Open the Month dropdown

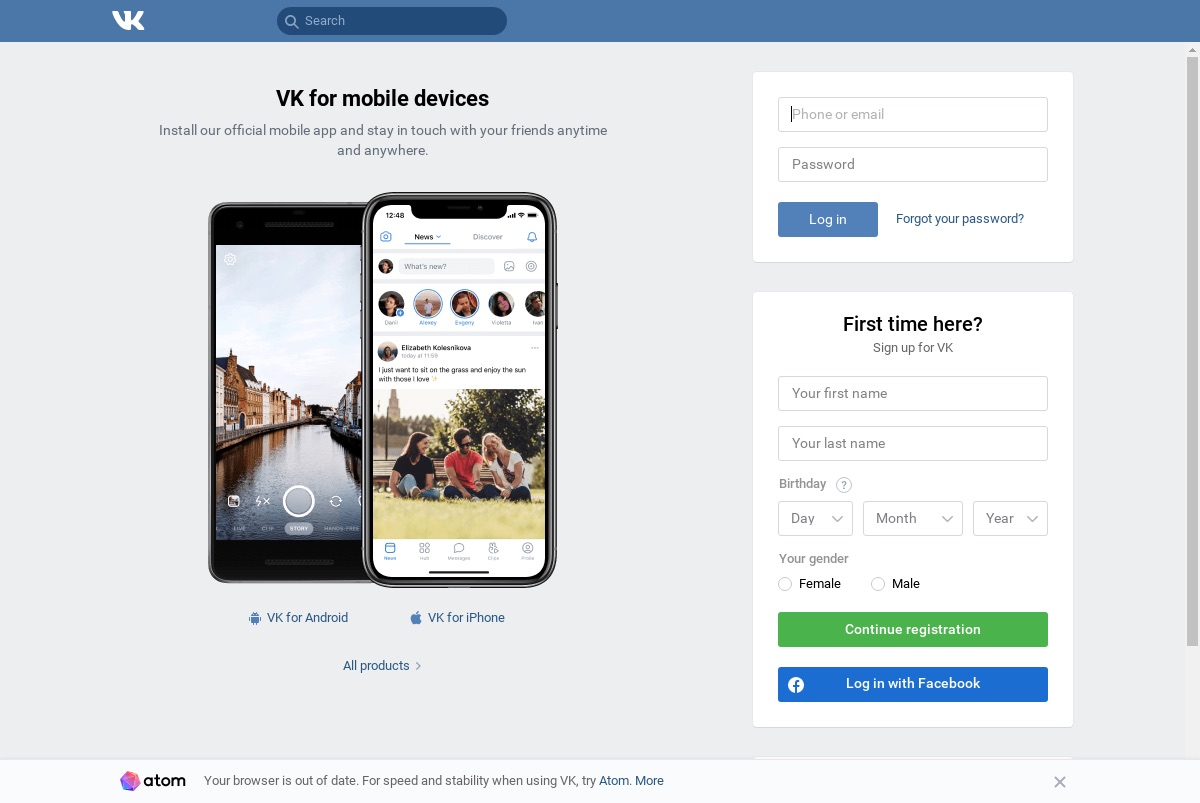pyautogui.click(x=913, y=518)
